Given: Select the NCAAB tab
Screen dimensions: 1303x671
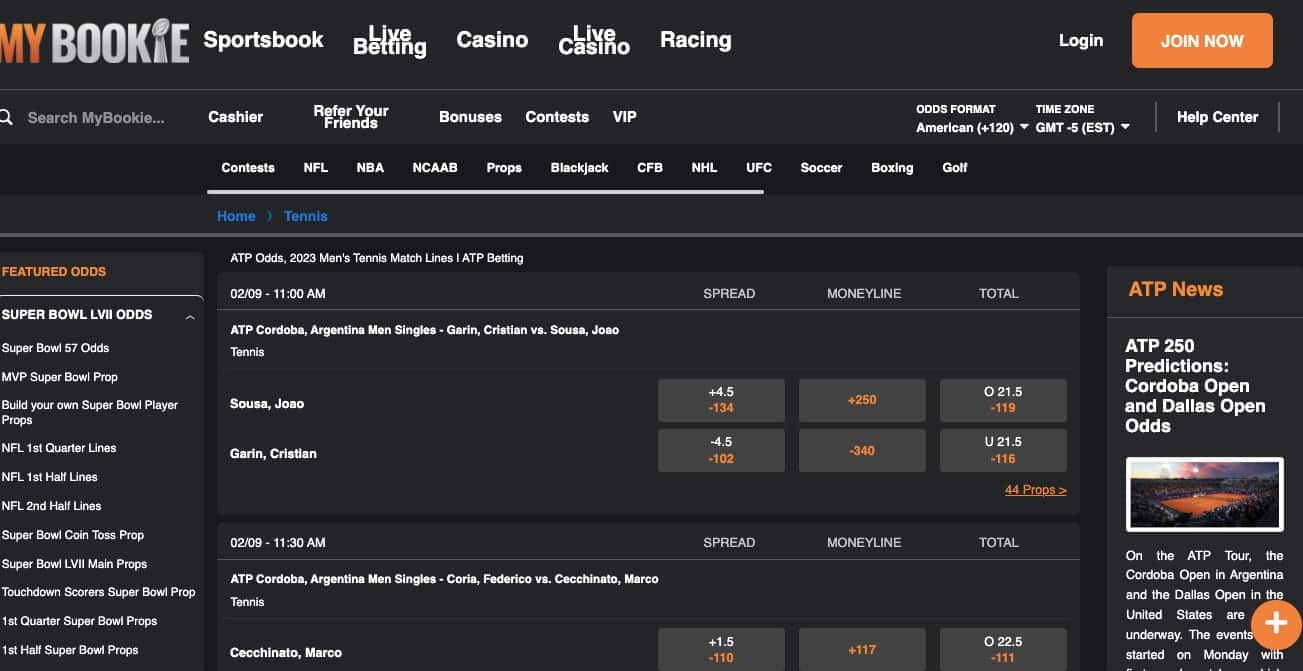Looking at the screenshot, I should coord(435,168).
